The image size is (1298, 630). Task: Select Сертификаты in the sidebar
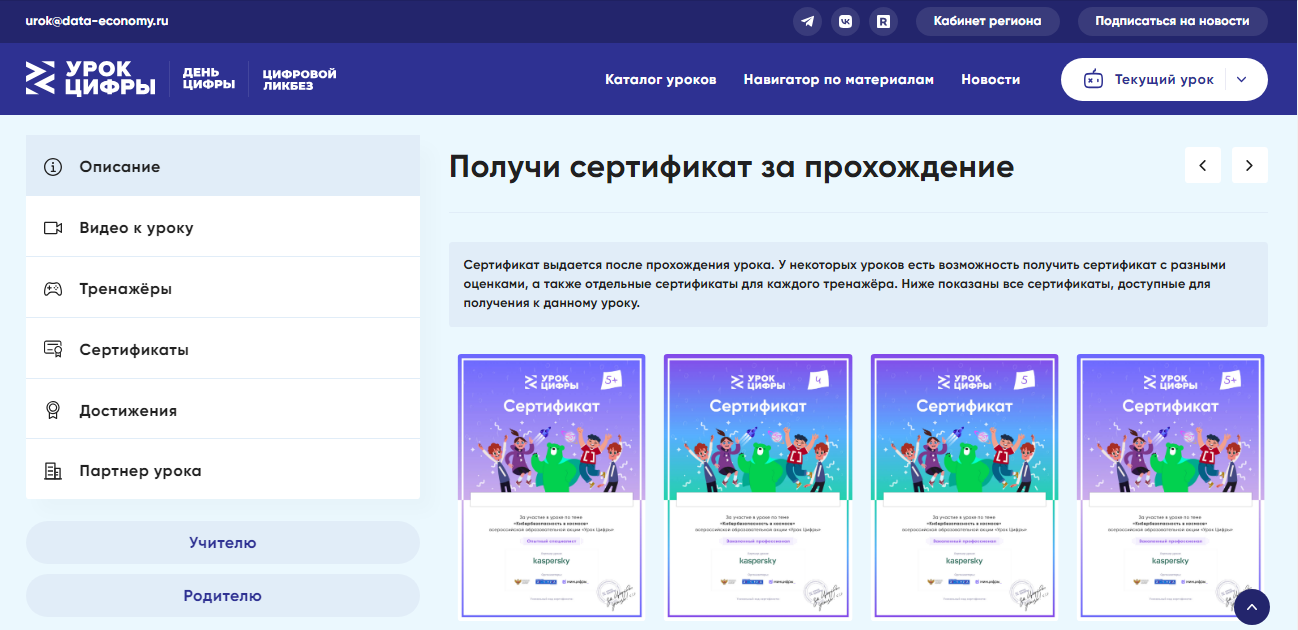[x=134, y=350]
